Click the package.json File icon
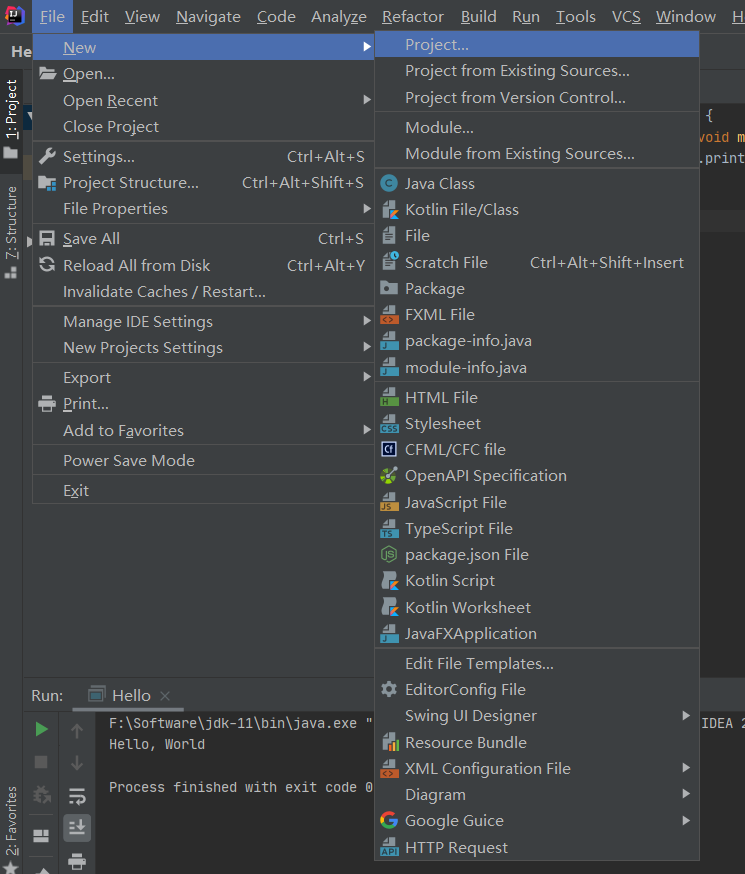 389,555
